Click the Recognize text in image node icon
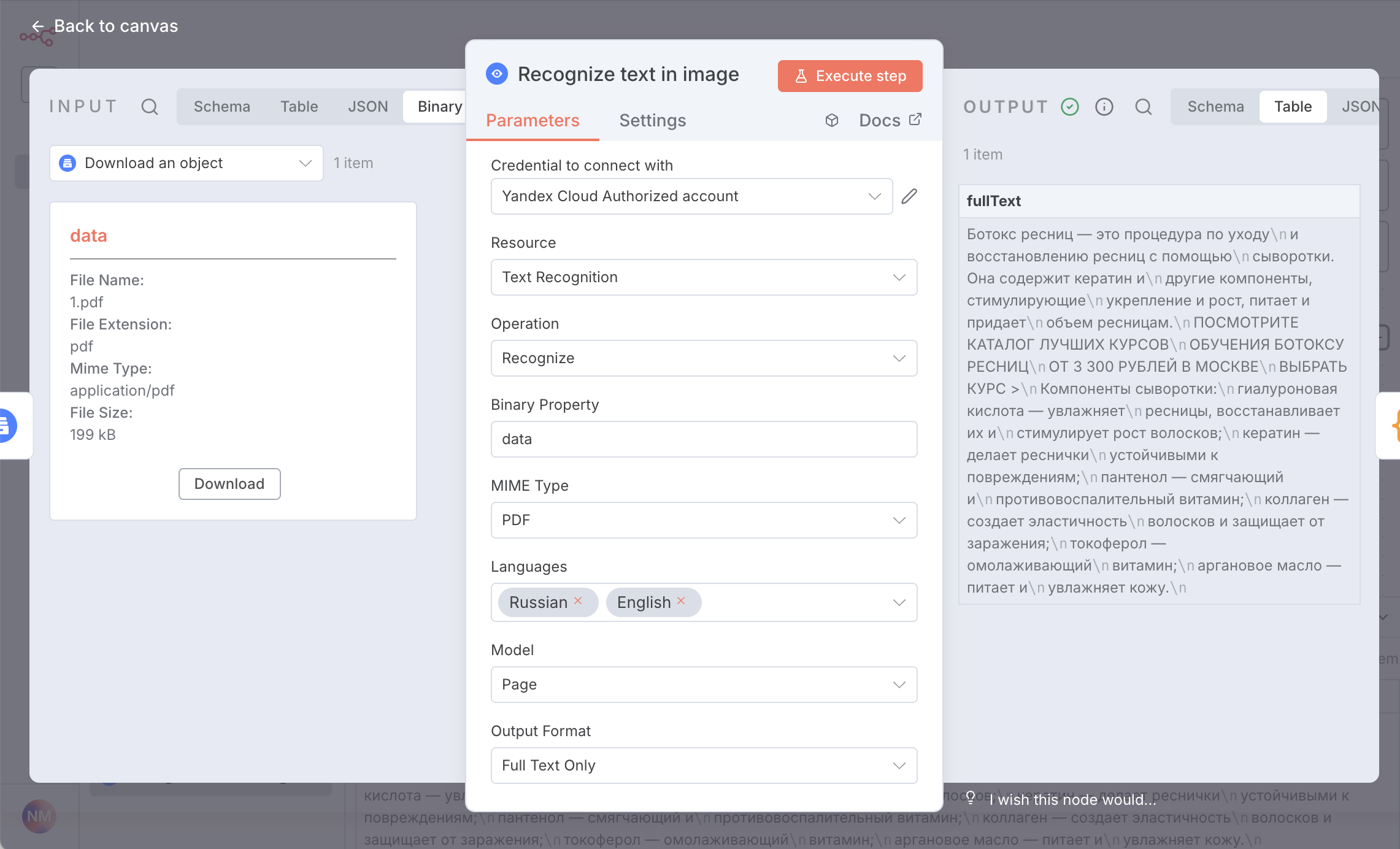 click(x=497, y=74)
